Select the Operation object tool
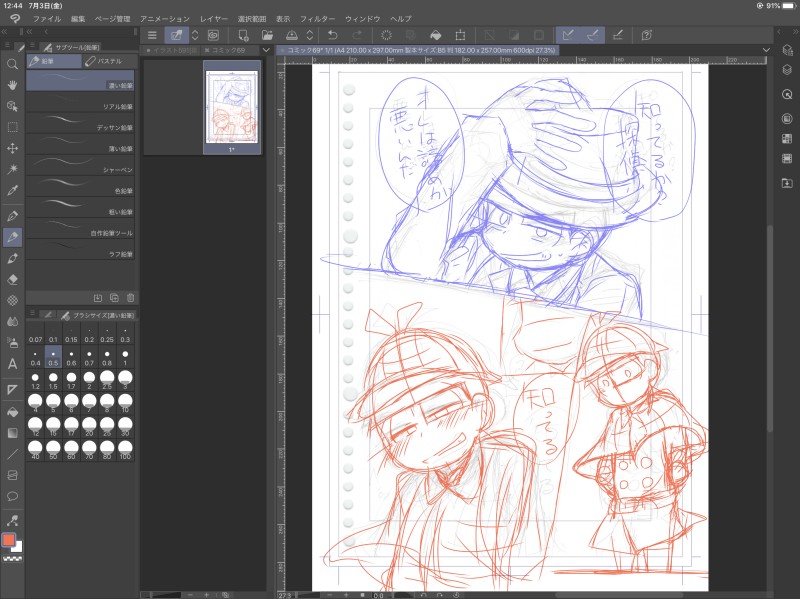This screenshot has width=800, height=599. pyautogui.click(x=12, y=106)
